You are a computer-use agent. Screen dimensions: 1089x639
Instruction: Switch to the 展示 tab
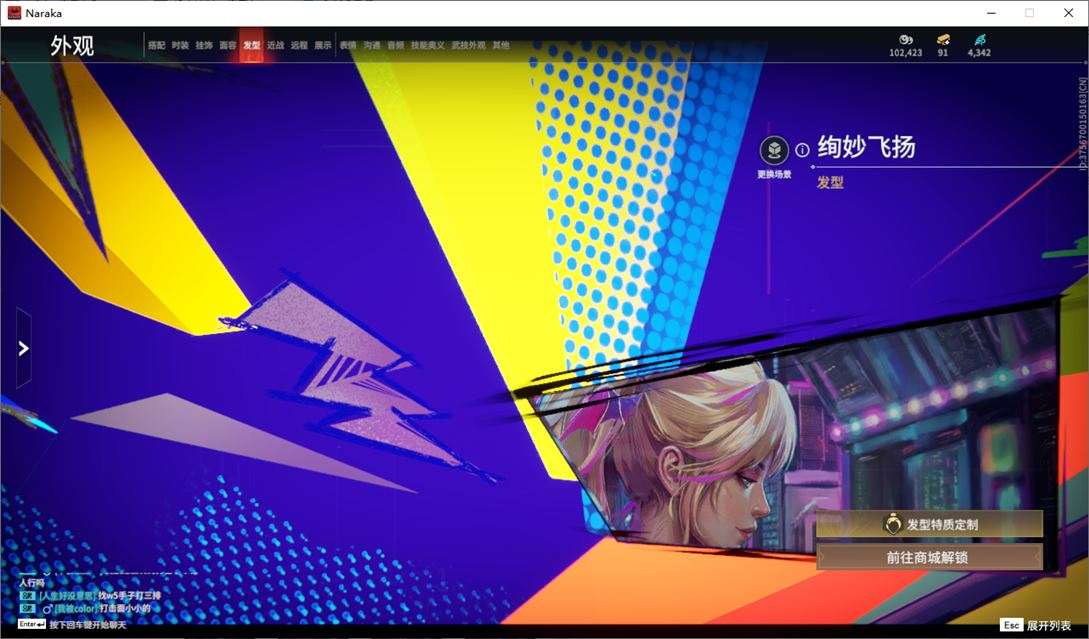coord(323,45)
